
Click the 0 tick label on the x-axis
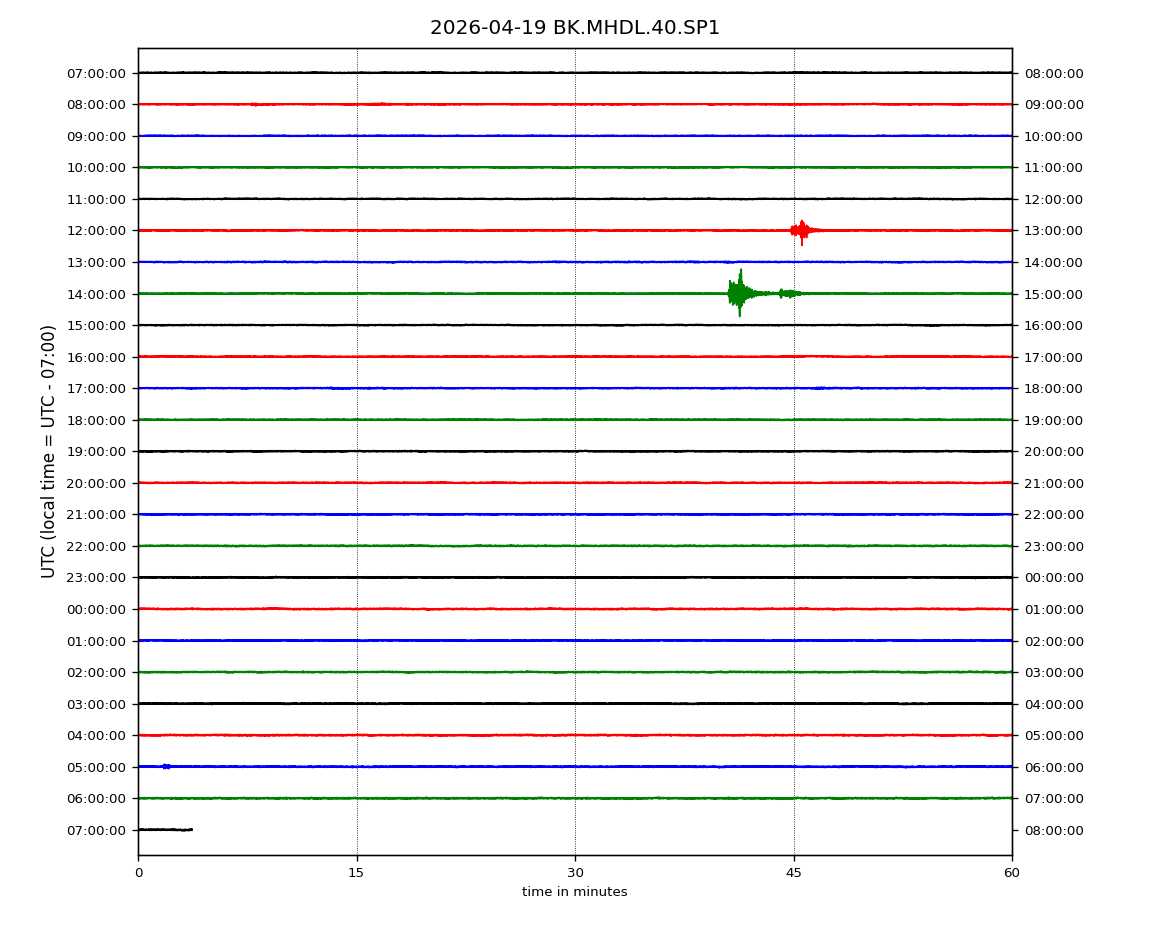coord(138,873)
